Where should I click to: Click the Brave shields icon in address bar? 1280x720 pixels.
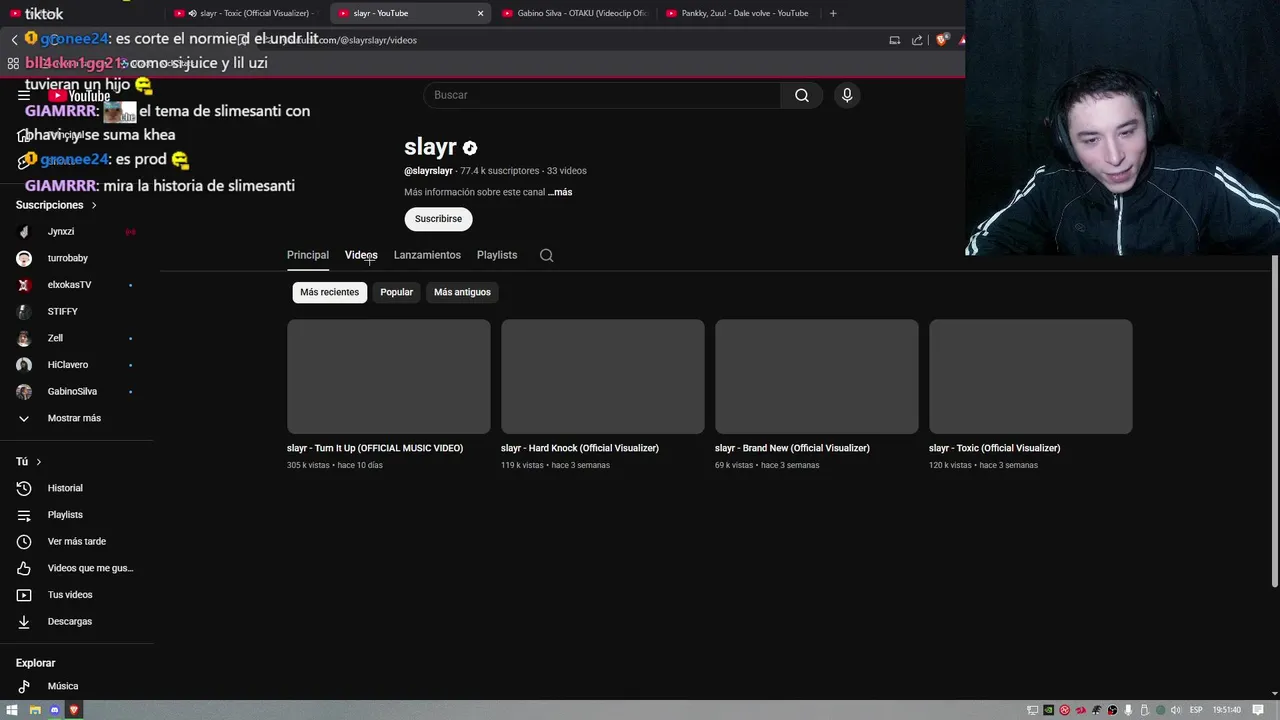(941, 40)
